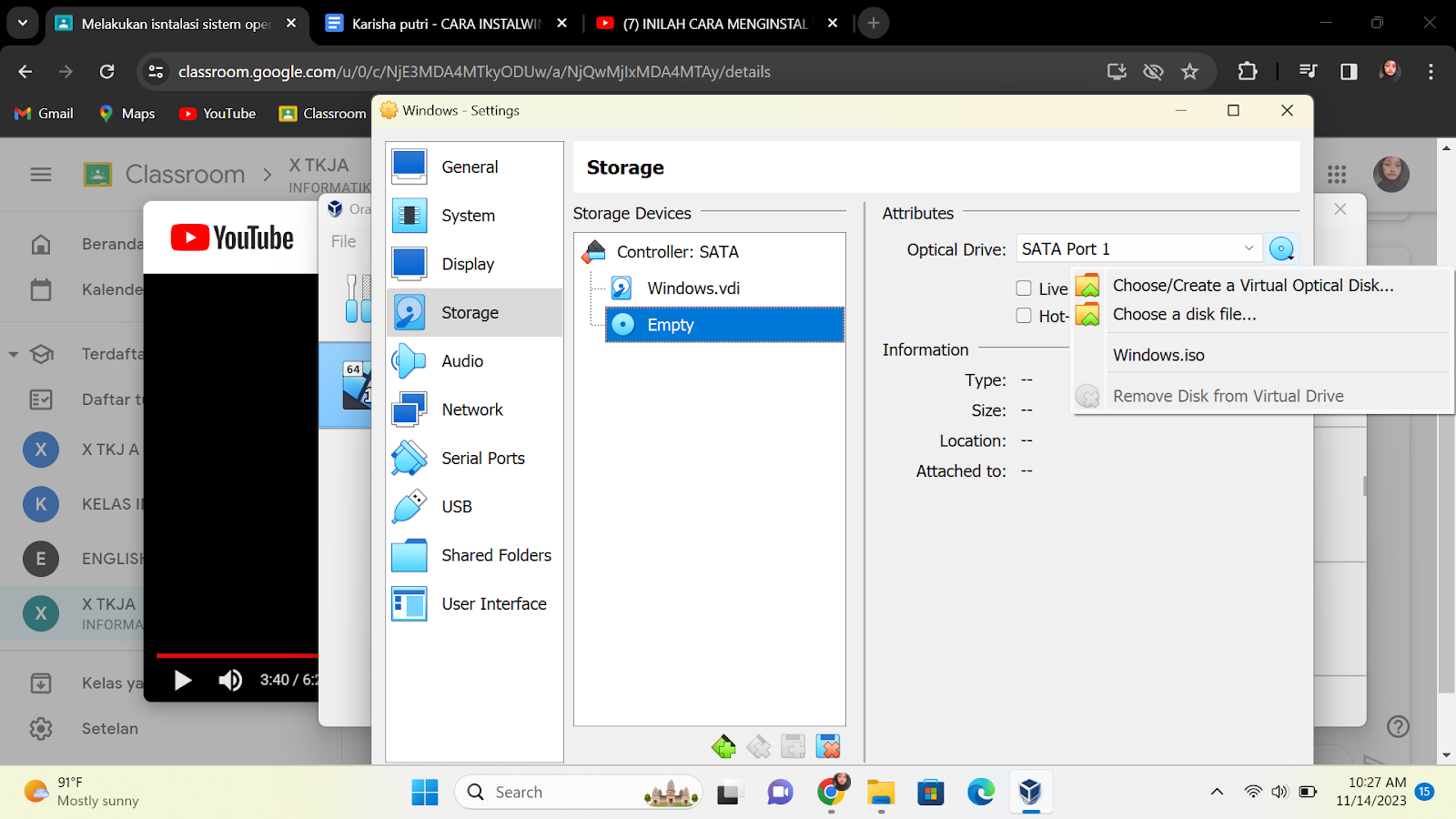Click the remove attachment icon
This screenshot has width=1456, height=819.
click(x=828, y=747)
